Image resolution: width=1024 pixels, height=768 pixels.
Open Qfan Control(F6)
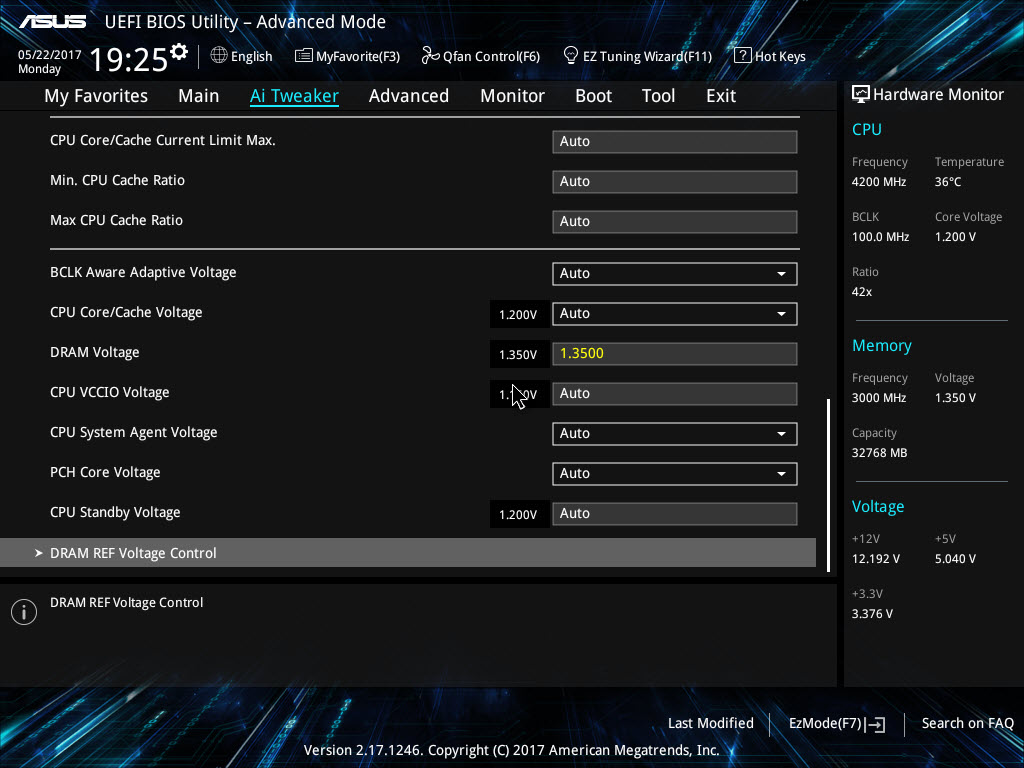(x=481, y=56)
